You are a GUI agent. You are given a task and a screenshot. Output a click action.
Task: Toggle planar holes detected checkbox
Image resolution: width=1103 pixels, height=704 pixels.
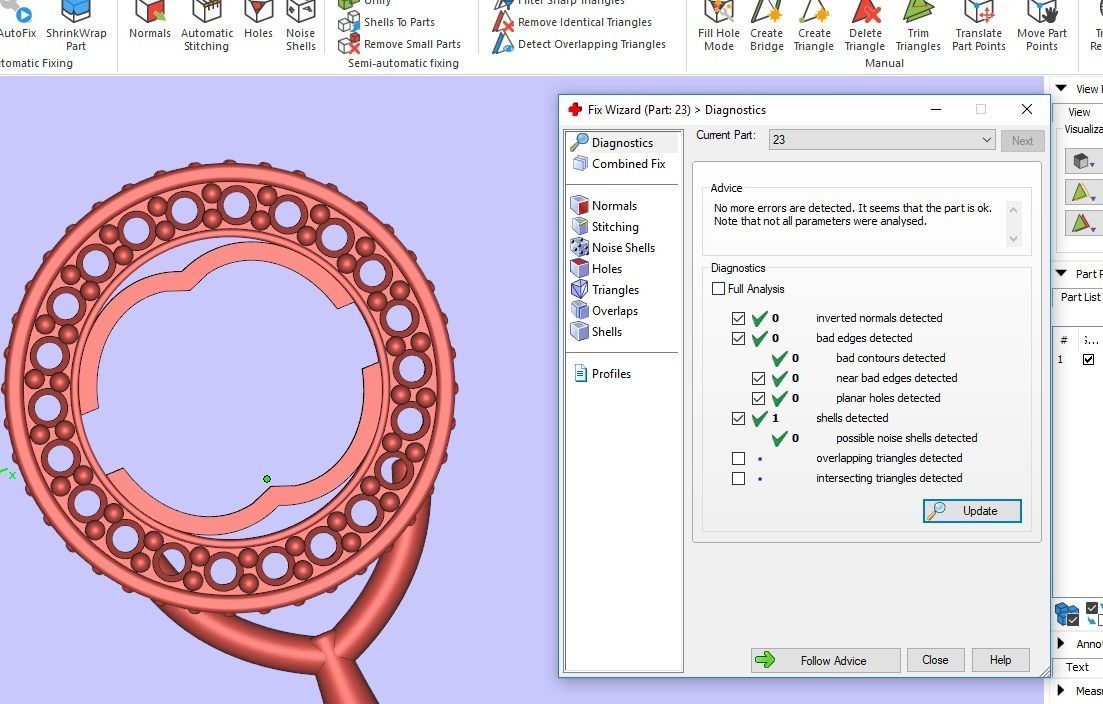(x=758, y=398)
